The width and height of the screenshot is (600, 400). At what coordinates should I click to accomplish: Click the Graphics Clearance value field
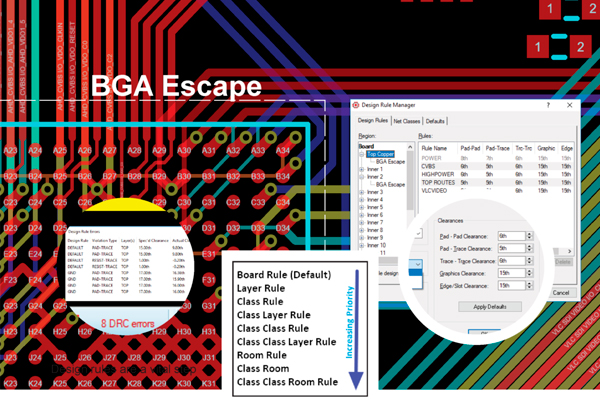tap(510, 272)
